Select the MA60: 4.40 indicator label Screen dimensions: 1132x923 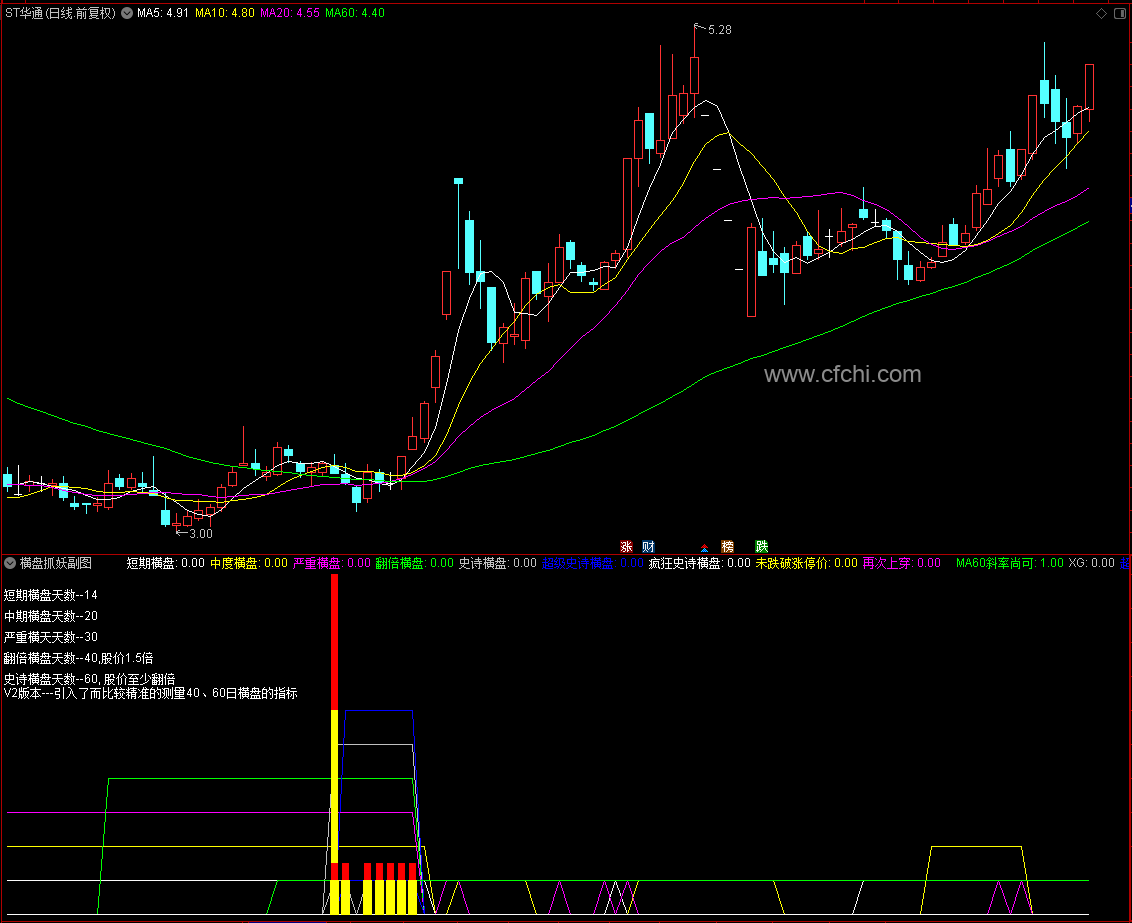[354, 13]
